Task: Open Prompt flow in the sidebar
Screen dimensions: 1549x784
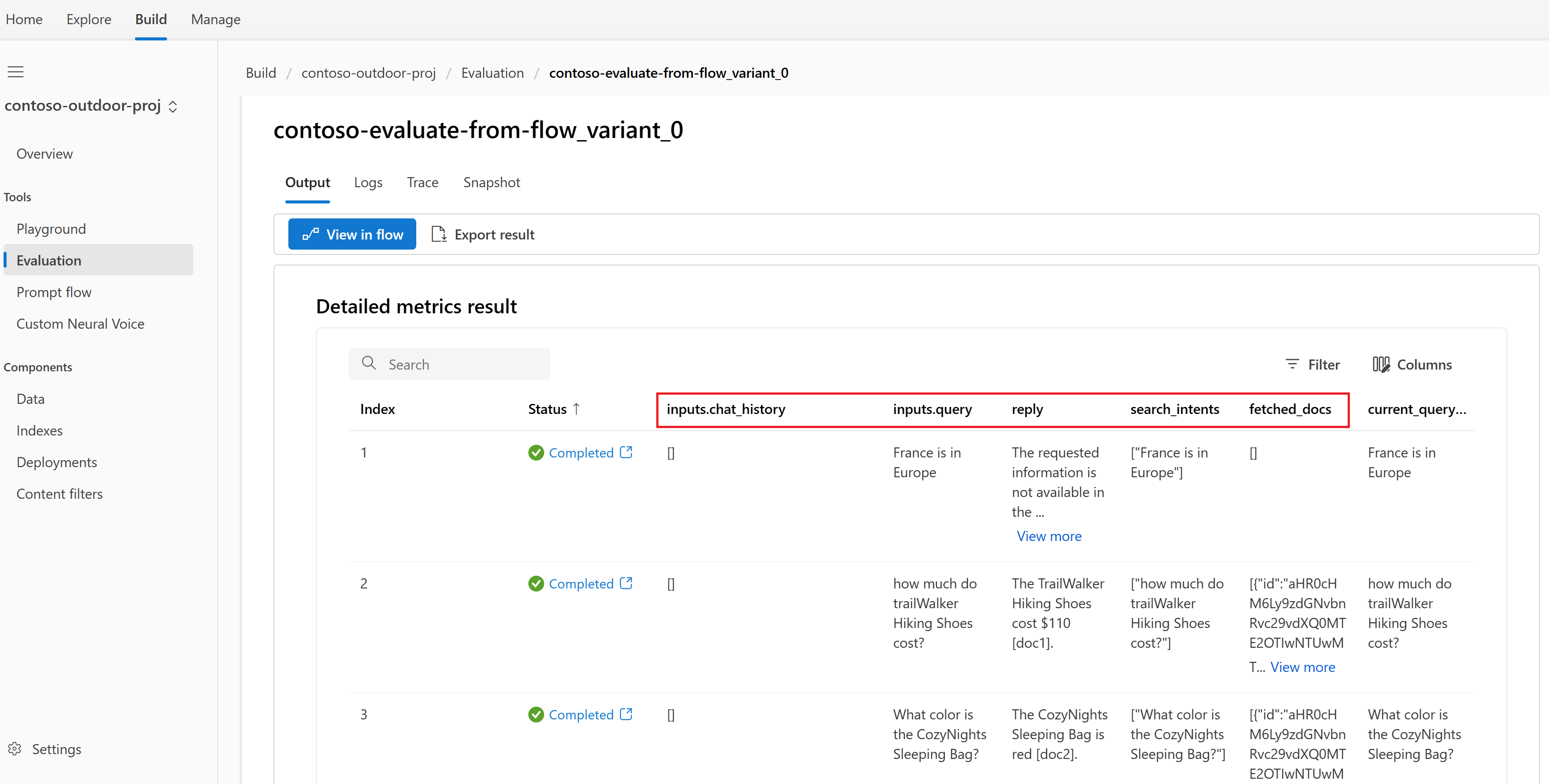Action: [54, 292]
